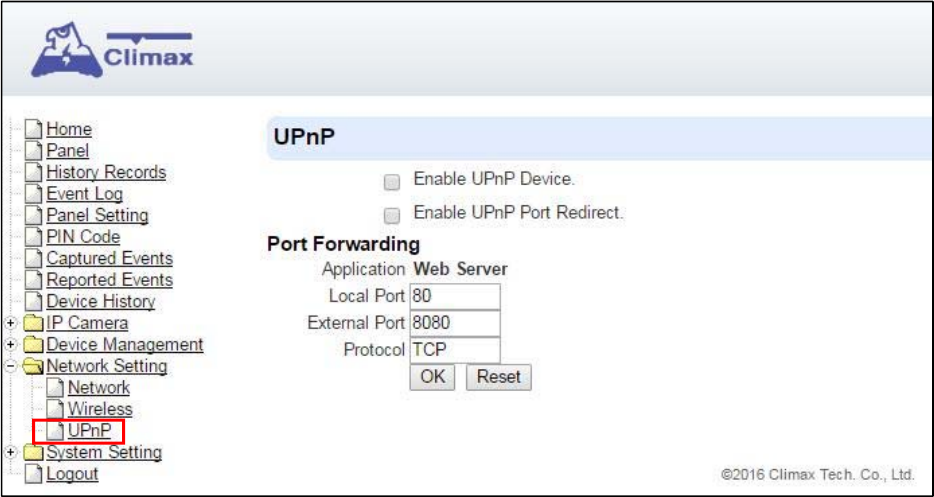Tick Enable UPnP Port Redirect checkbox
Screen dimensions: 934x497
pos(391,215)
